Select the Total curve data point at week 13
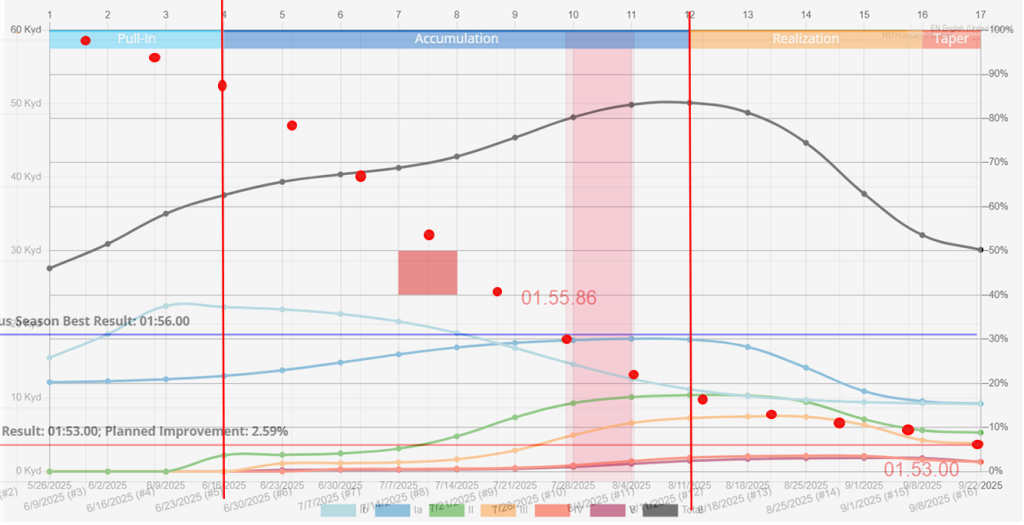Image resolution: width=1024 pixels, height=525 pixels. [x=748, y=113]
